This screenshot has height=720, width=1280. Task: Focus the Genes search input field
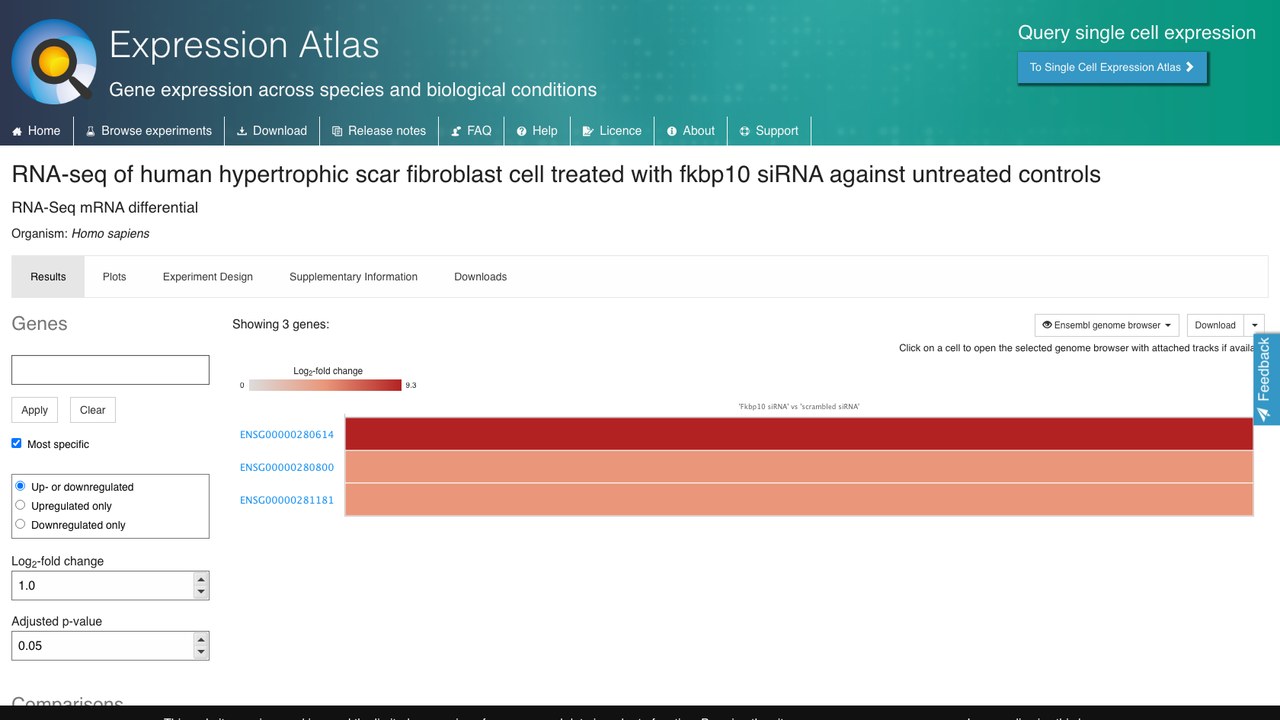coord(110,370)
